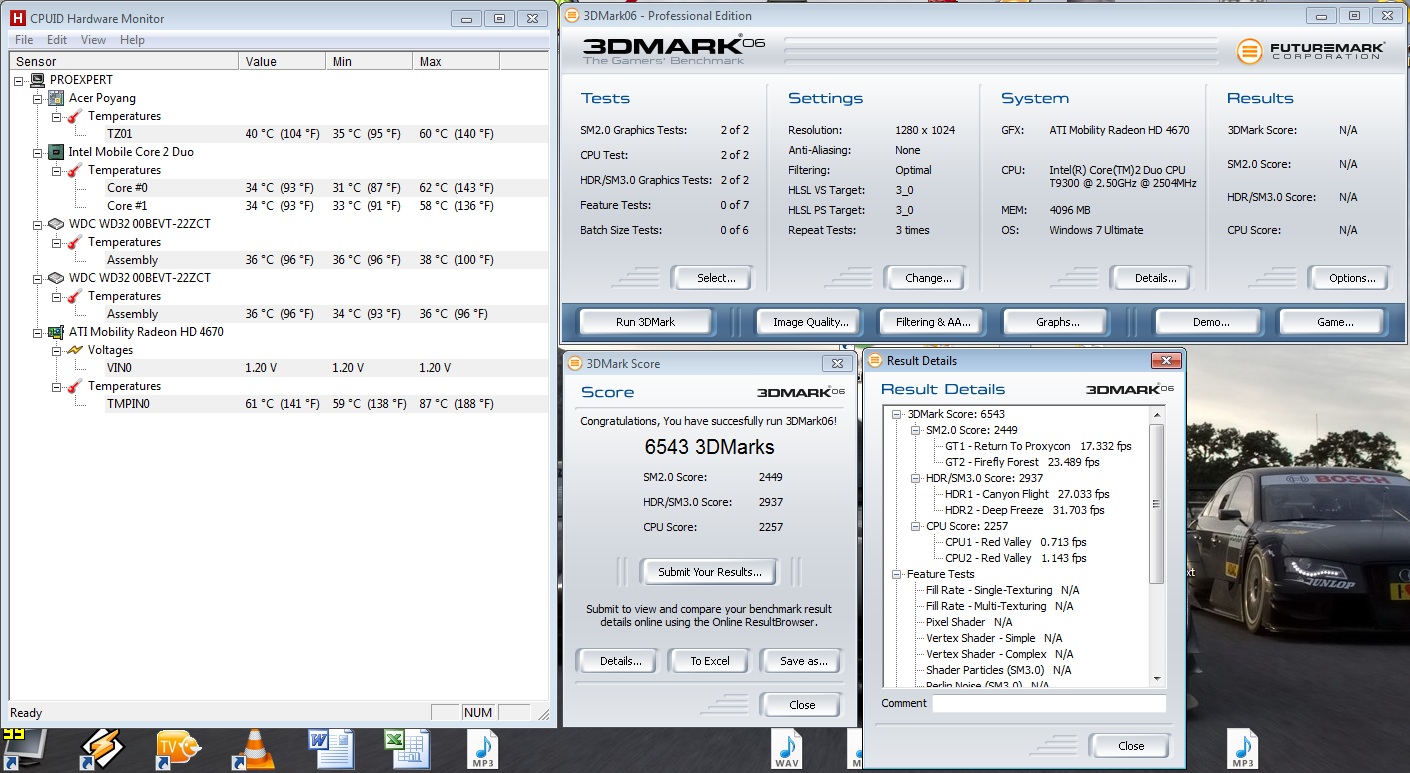This screenshot has width=1410, height=773.
Task: Collapse the PROEXPERT root node
Action: click(x=19, y=80)
